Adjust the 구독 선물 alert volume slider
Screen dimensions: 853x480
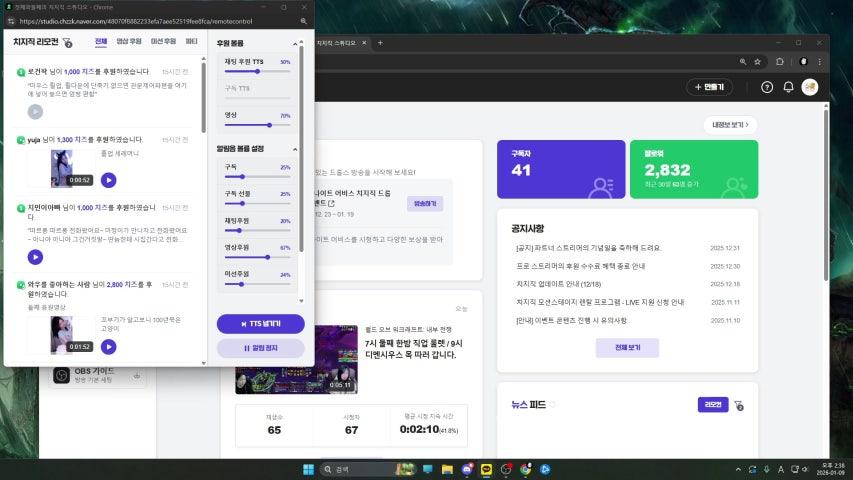coord(257,204)
